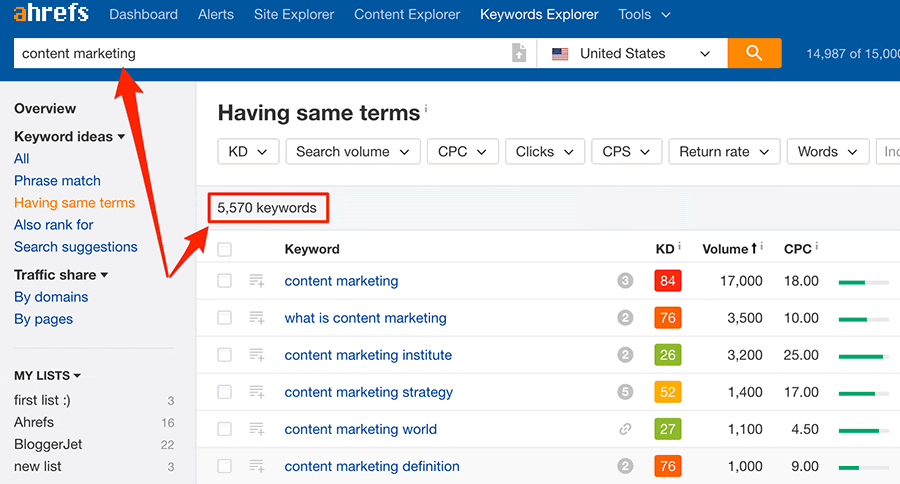Check the 'content marketing world' row checkbox
The image size is (900, 484).
point(225,429)
